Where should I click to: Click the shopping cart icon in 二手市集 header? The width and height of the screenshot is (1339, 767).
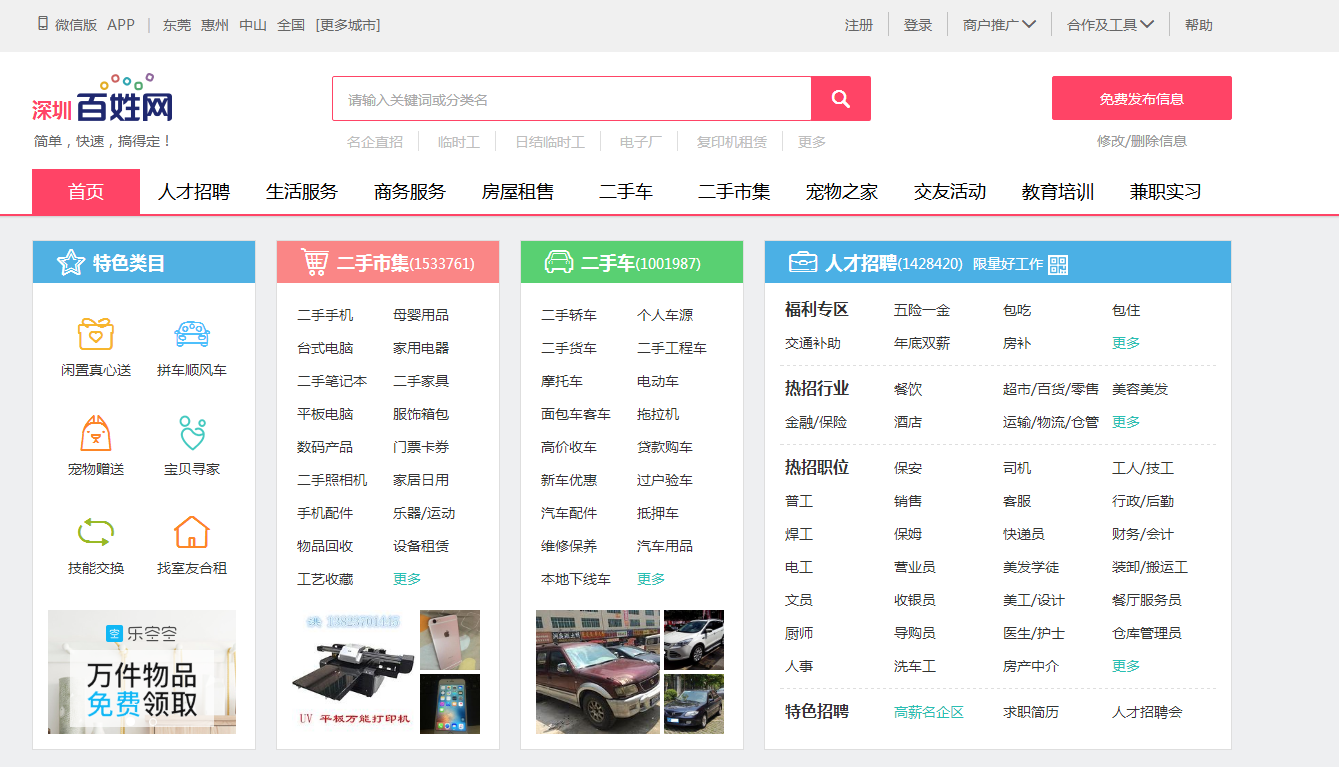315,262
